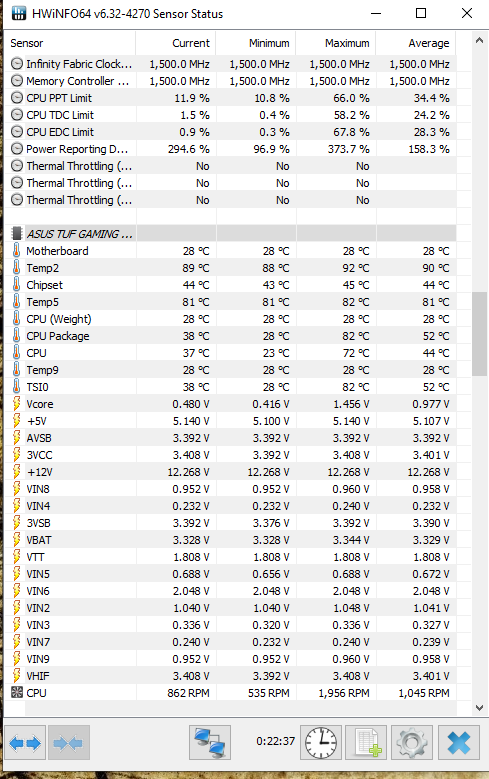Click the CPU fan RPM icon
This screenshot has width=489, height=779.
17,692
